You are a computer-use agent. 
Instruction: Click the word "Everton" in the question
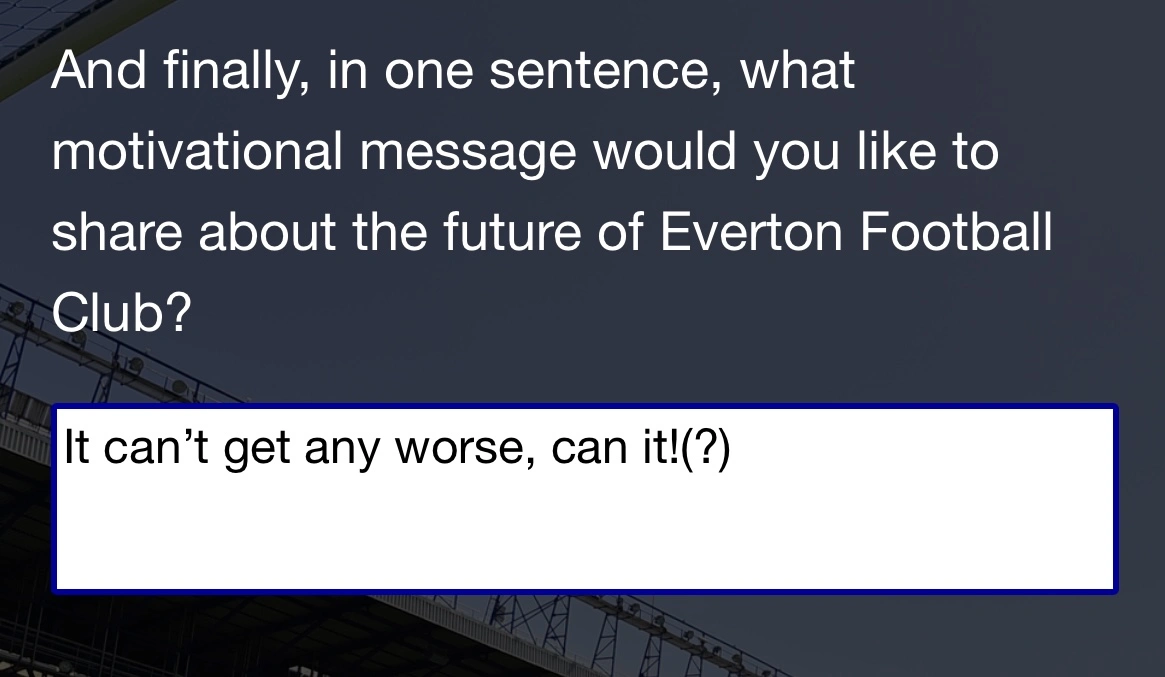[x=750, y=233]
